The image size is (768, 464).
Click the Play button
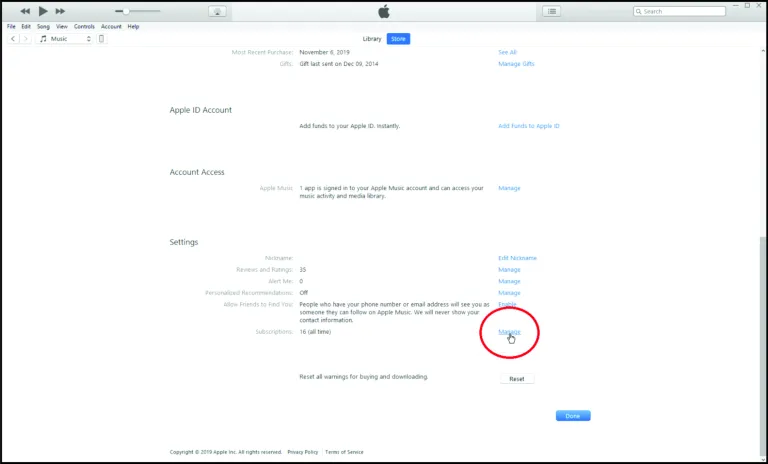[x=43, y=11]
